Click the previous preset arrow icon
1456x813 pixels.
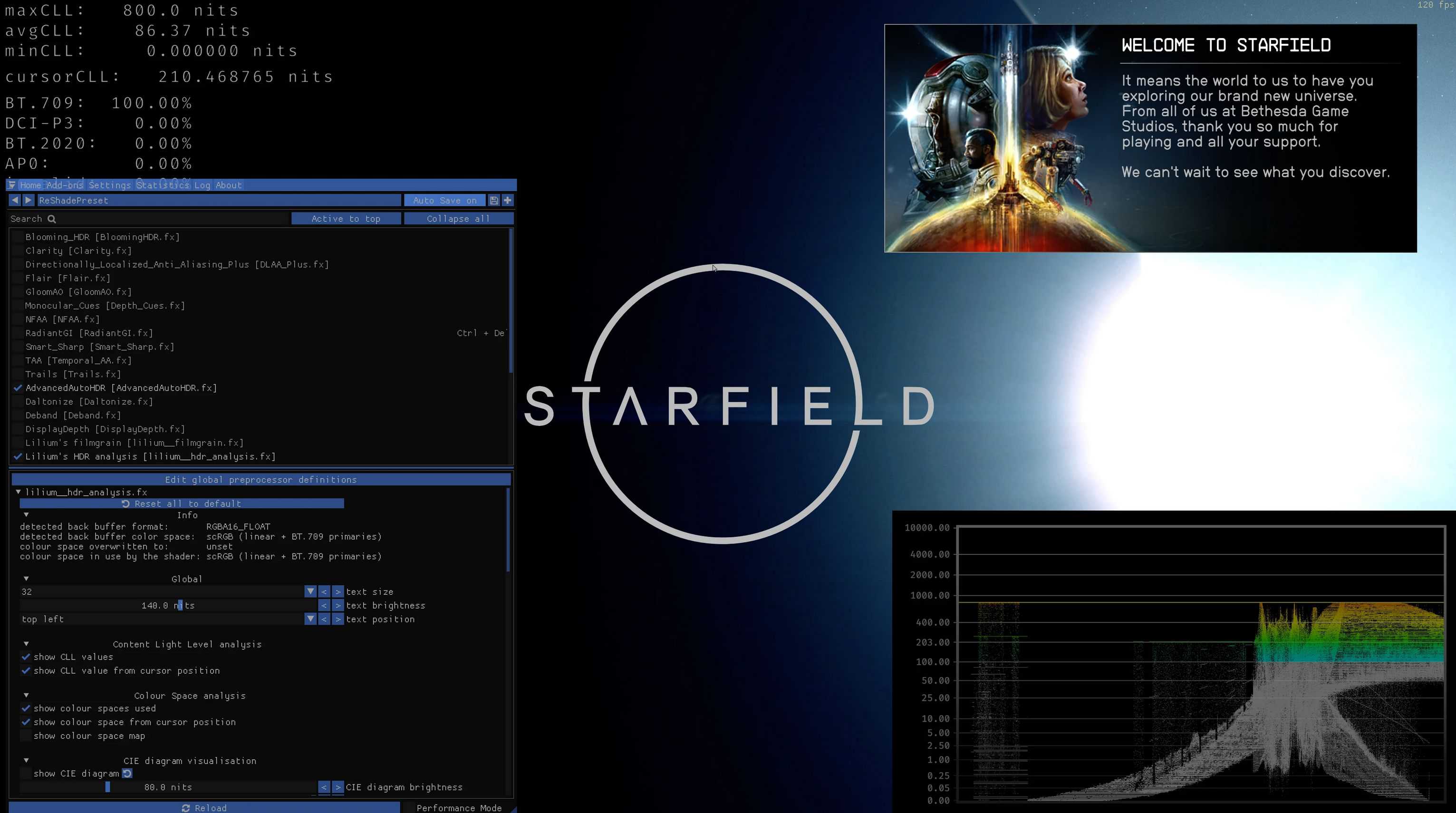(15, 200)
